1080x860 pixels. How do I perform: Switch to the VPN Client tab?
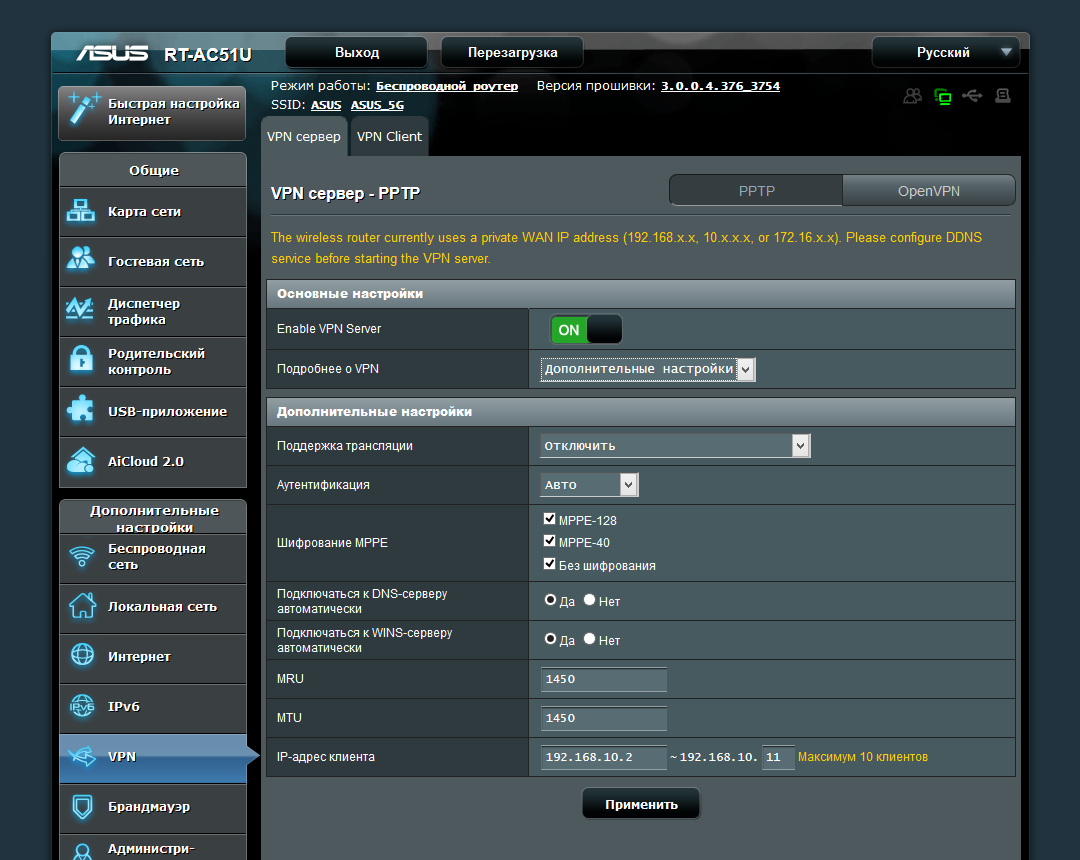[x=389, y=136]
